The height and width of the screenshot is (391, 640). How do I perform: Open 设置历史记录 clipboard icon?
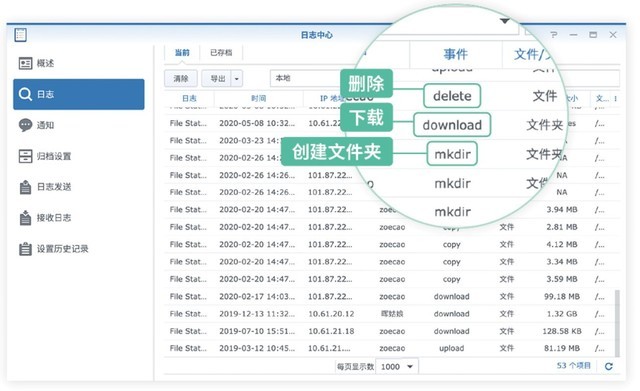point(25,249)
